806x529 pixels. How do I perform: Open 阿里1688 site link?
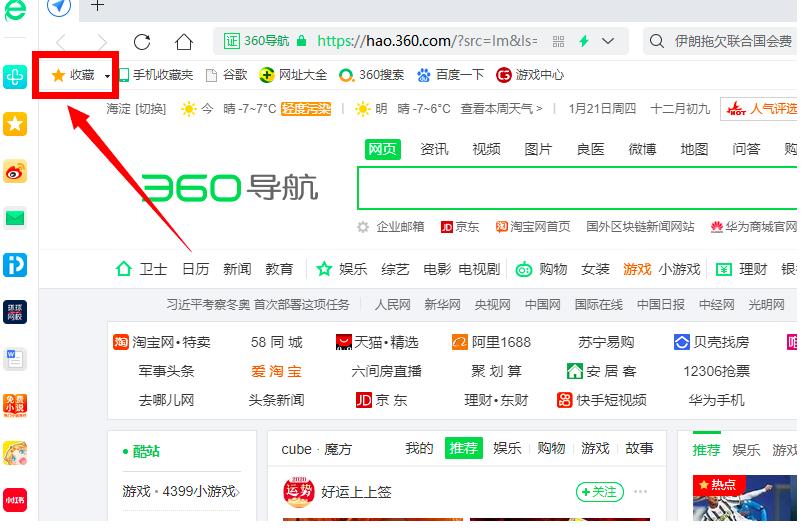tap(491, 342)
